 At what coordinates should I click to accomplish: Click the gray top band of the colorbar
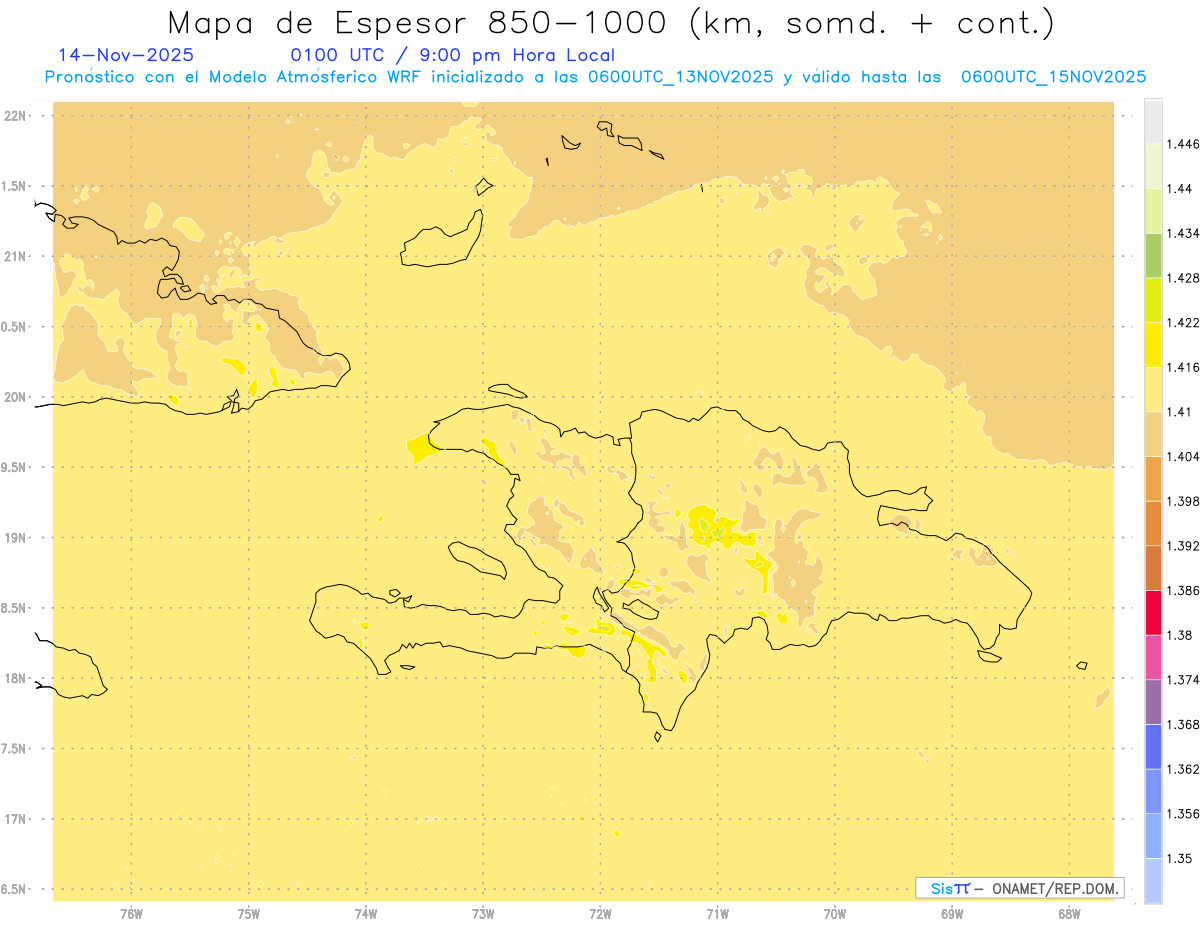tap(1153, 121)
